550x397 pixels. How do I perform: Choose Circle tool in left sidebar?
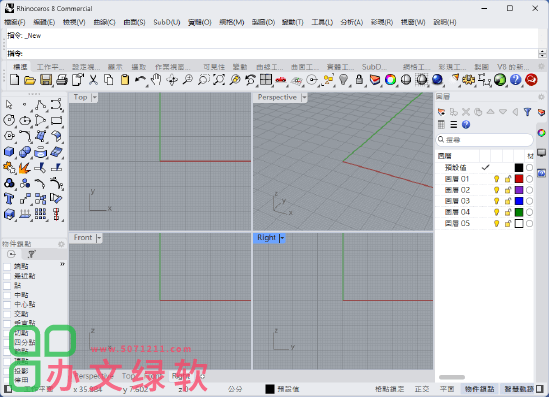[x=9, y=120]
